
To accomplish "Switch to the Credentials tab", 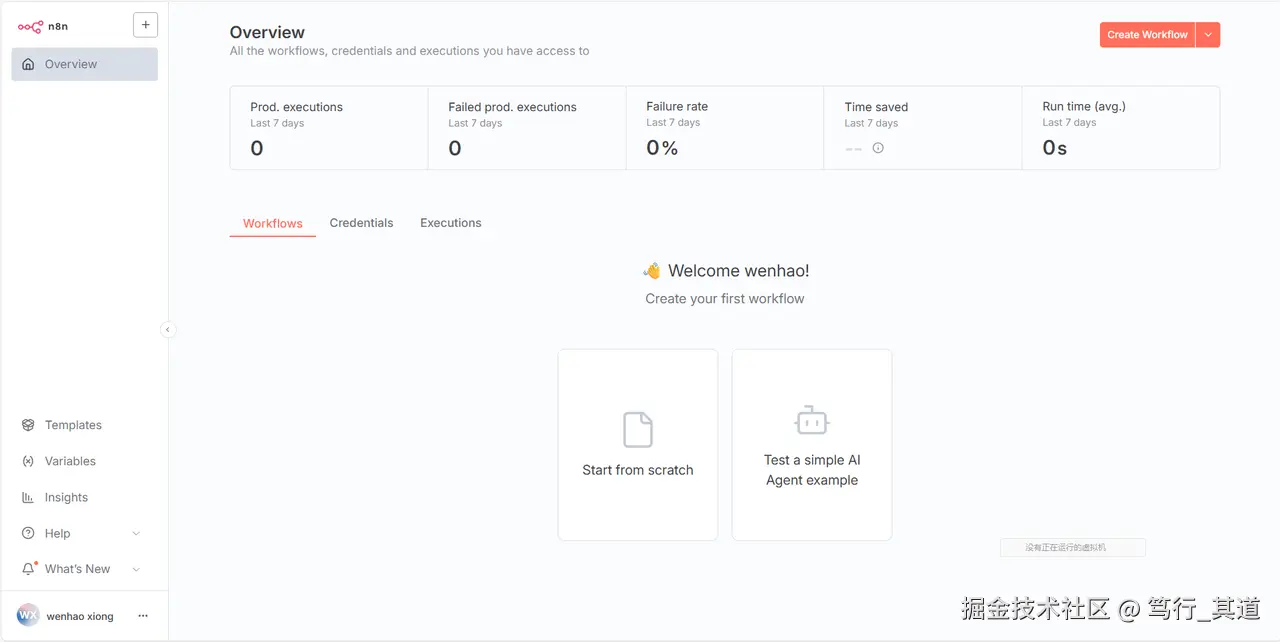I will pos(361,223).
